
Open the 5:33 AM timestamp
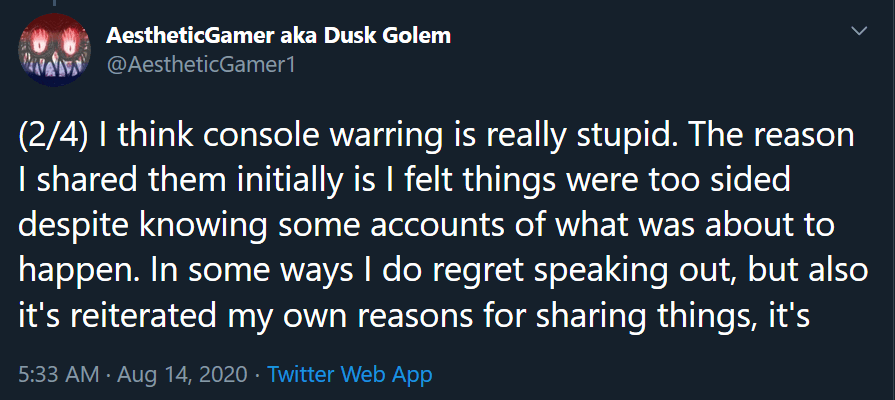59,375
